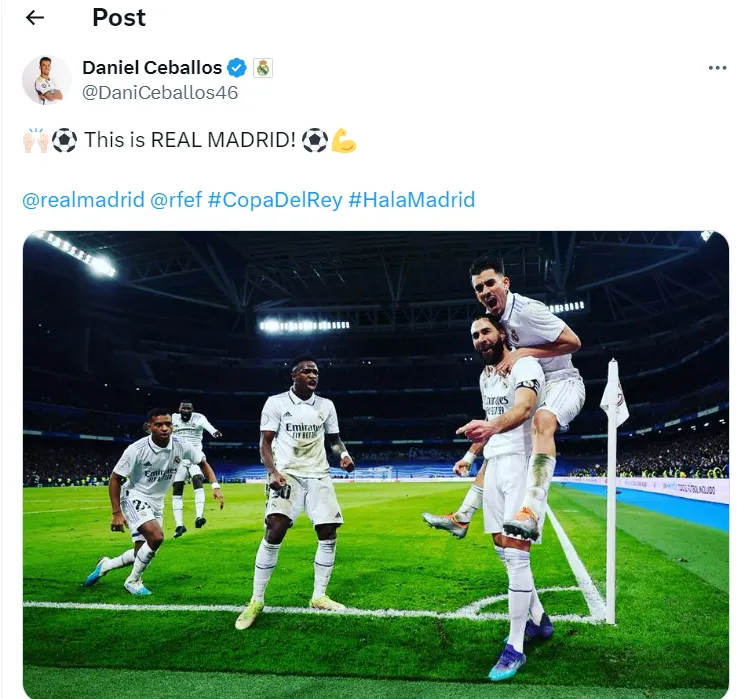Click the soccer ball emoji after MADRID!
Viewport: 737px width, 699px height.
point(314,141)
